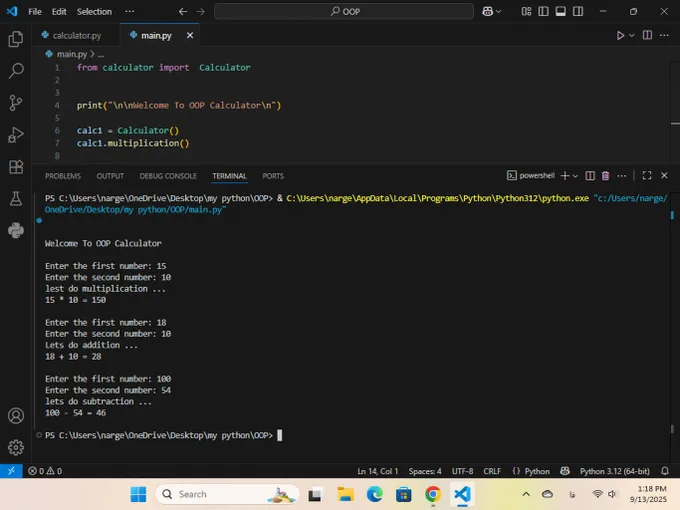
Task: Open the Testing flask view
Action: pyautogui.click(x=15, y=199)
